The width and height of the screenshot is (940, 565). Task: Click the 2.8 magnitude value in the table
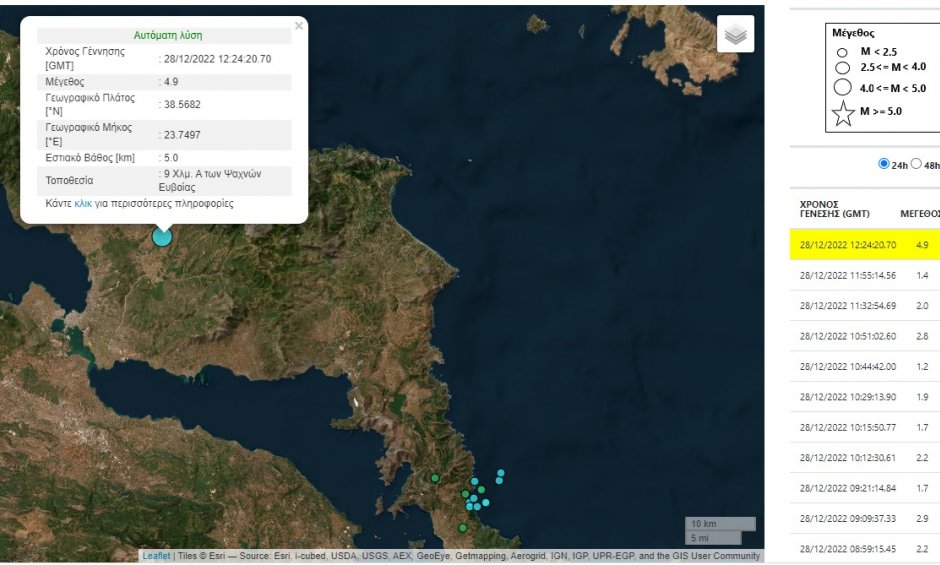(x=922, y=336)
